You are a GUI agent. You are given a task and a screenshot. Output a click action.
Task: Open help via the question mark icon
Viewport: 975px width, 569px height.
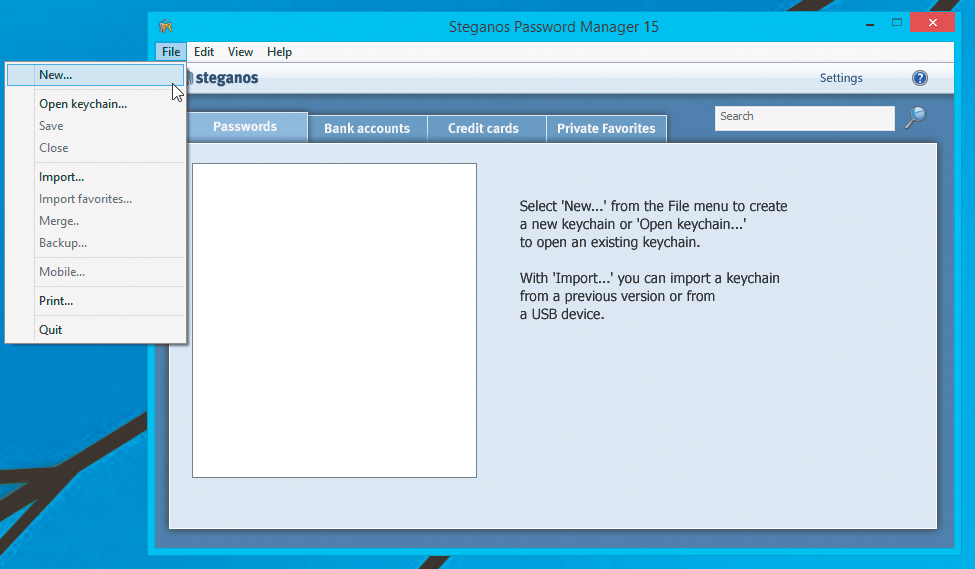[920, 78]
